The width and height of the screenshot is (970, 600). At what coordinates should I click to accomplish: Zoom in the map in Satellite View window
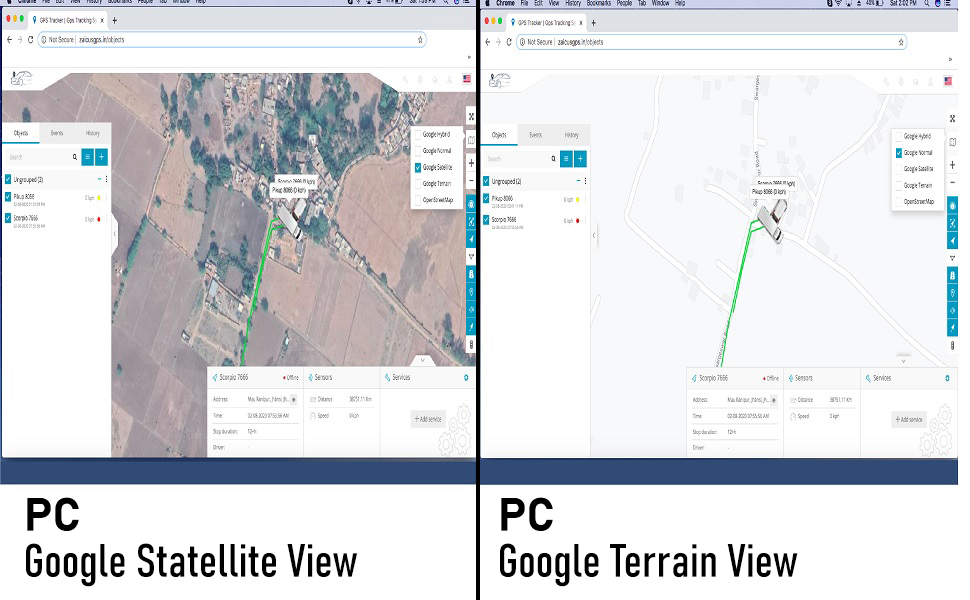click(471, 163)
